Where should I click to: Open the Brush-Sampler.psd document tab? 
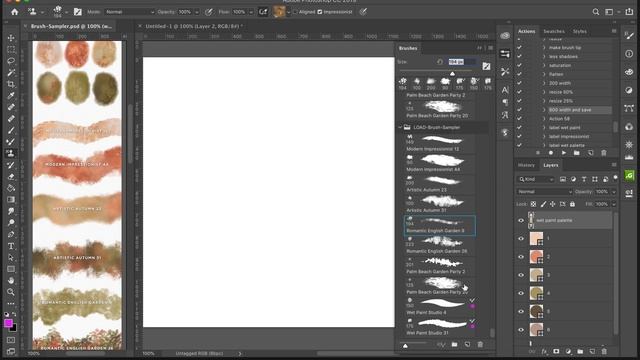click(x=71, y=26)
